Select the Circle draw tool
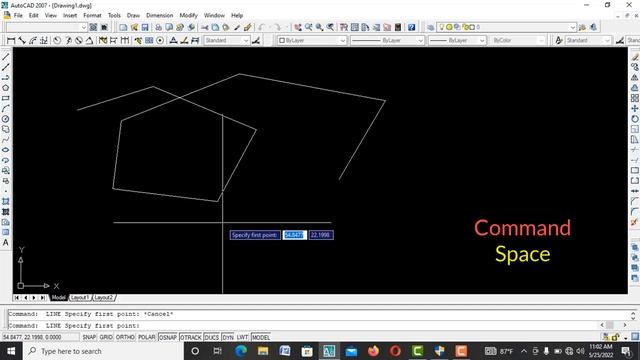The height and width of the screenshot is (360, 640). pyautogui.click(x=6, y=119)
